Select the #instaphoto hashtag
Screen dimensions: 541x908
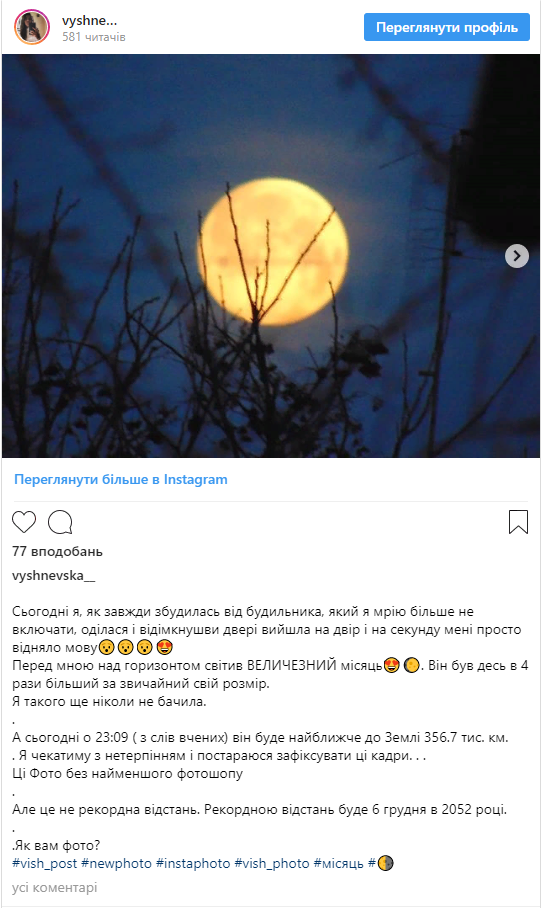(193, 863)
